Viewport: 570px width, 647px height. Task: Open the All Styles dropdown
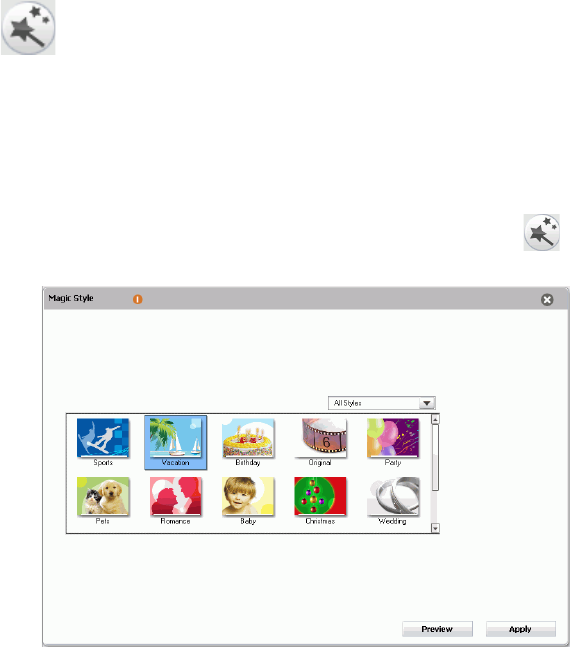pyautogui.click(x=382, y=403)
